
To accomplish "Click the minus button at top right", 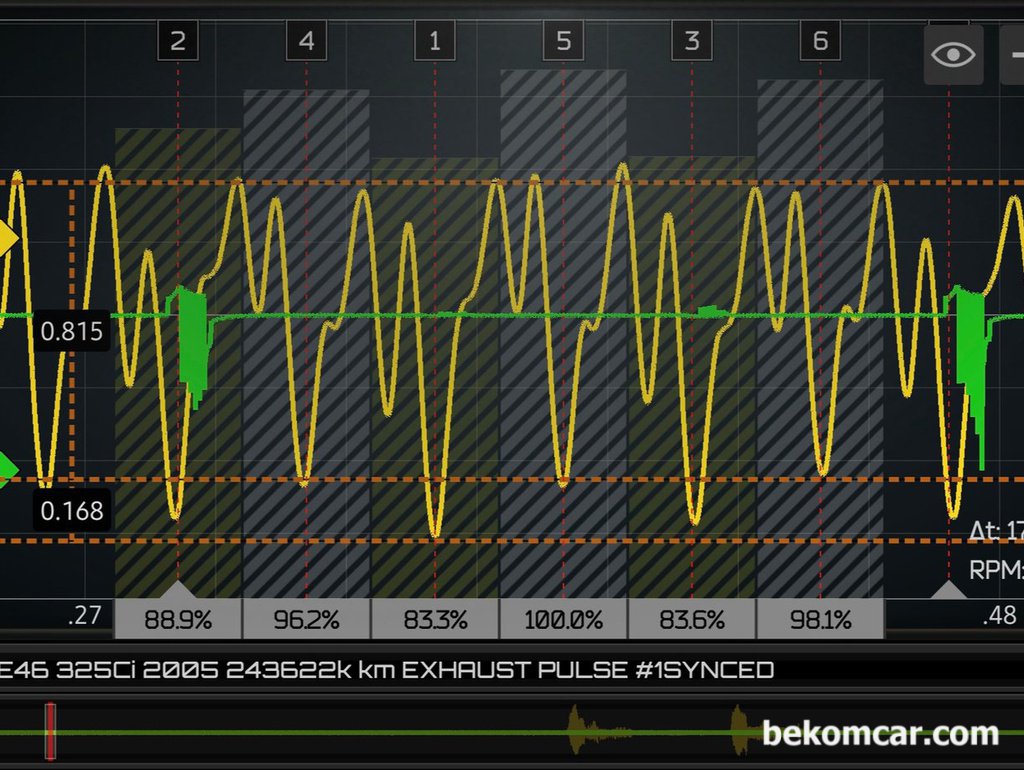I will coord(1012,54).
